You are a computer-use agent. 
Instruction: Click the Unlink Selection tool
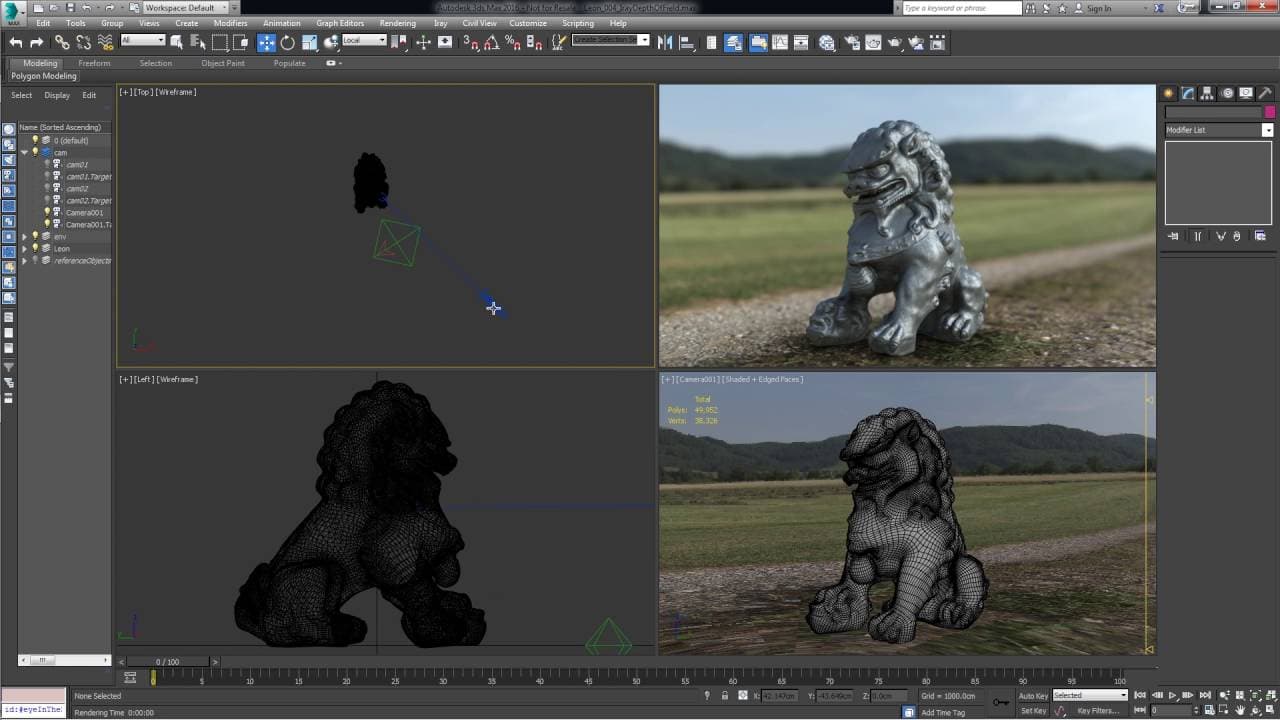click(83, 42)
